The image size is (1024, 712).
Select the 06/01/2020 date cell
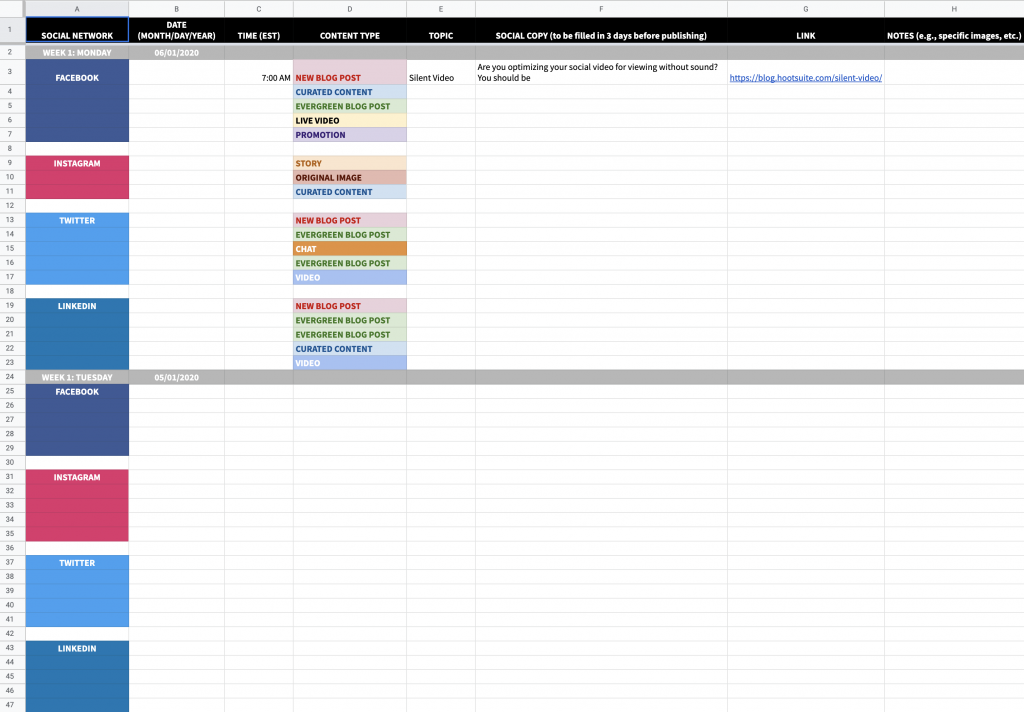(177, 52)
